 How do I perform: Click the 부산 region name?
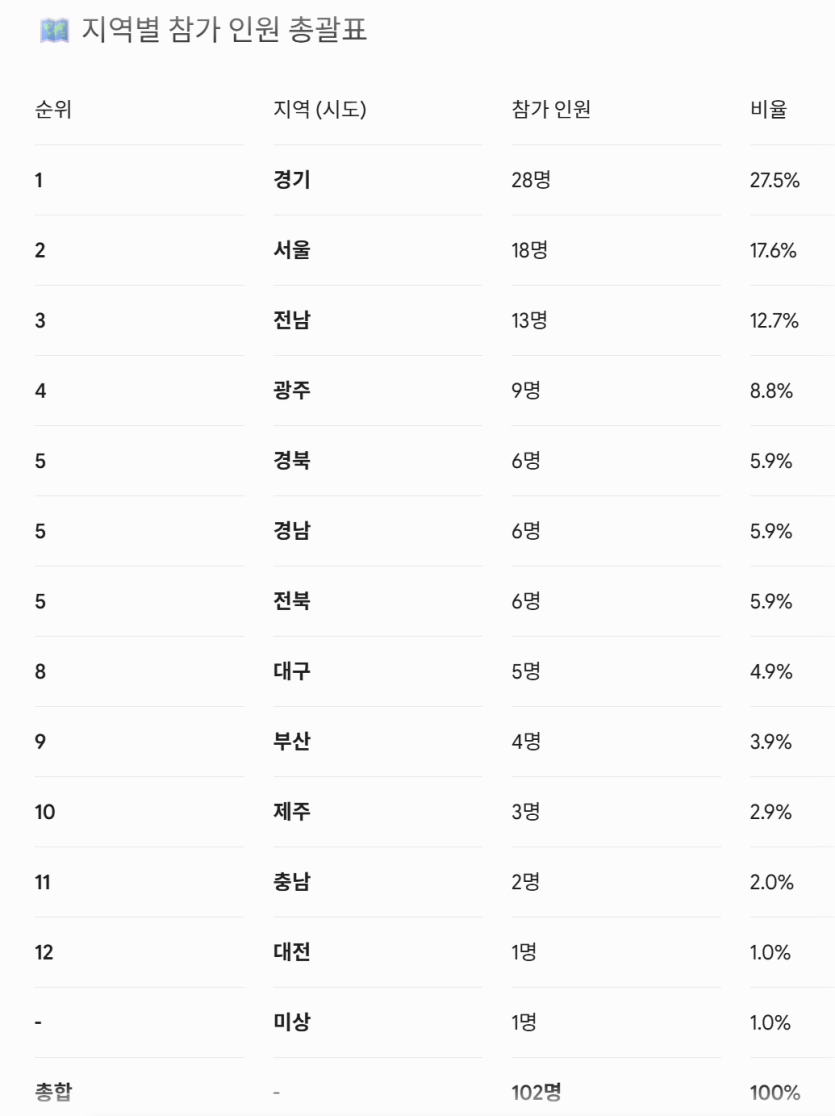[x=292, y=741]
